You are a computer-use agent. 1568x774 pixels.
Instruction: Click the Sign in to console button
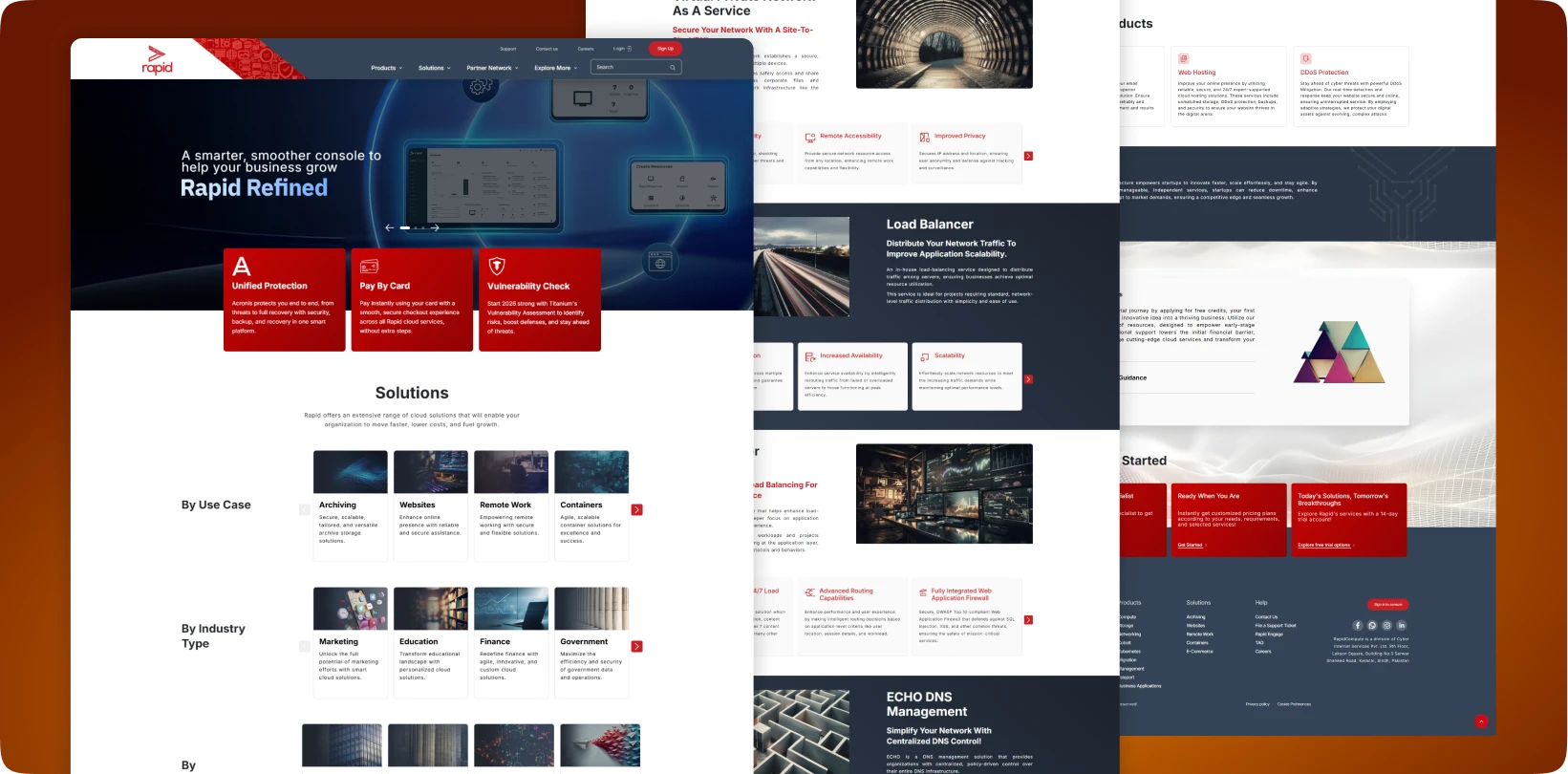(1388, 605)
